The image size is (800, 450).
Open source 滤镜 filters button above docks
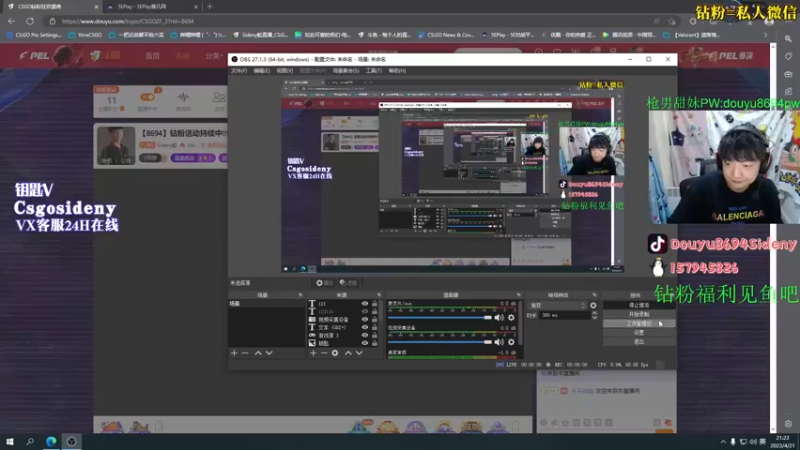[x=348, y=283]
